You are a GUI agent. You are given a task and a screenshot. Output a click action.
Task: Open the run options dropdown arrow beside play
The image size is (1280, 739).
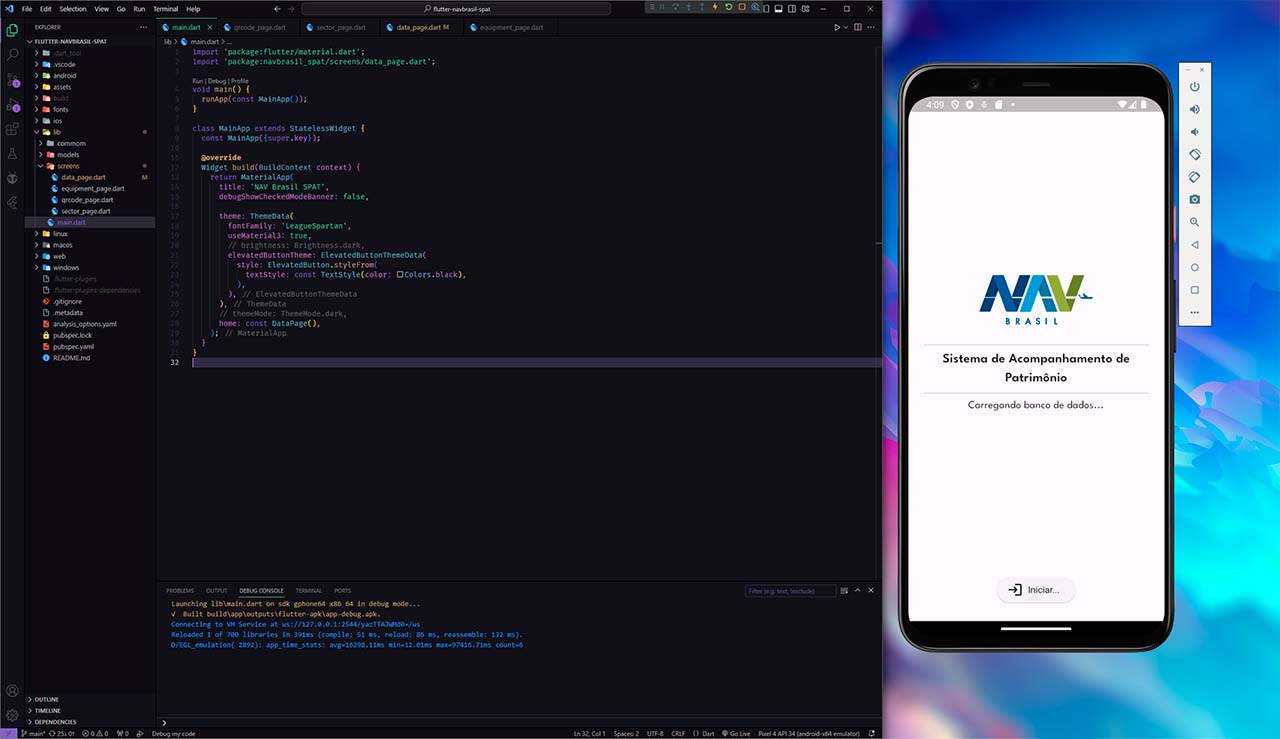[846, 27]
